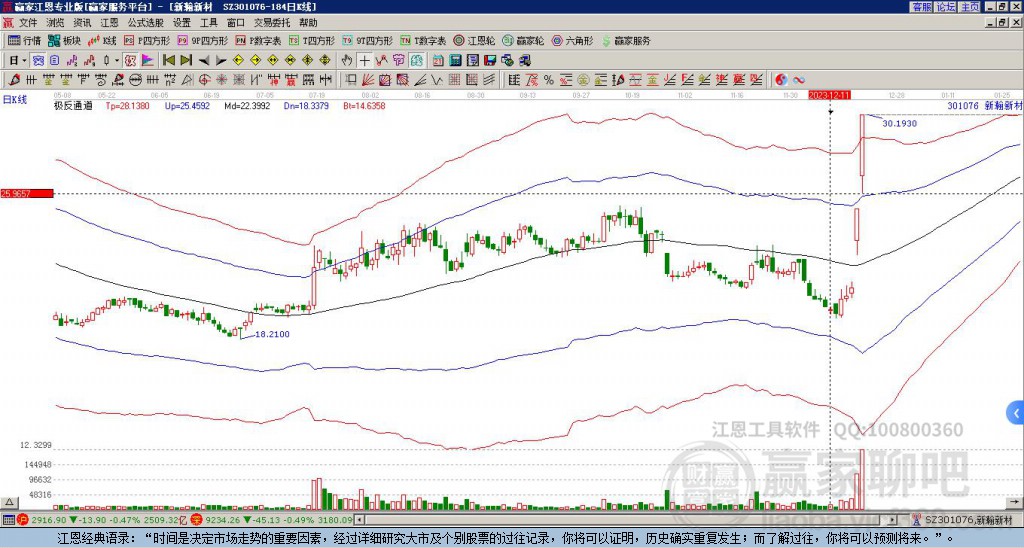Click the Tp=28.1380 value
Screen dimensions: 1024x548
click(x=127, y=105)
